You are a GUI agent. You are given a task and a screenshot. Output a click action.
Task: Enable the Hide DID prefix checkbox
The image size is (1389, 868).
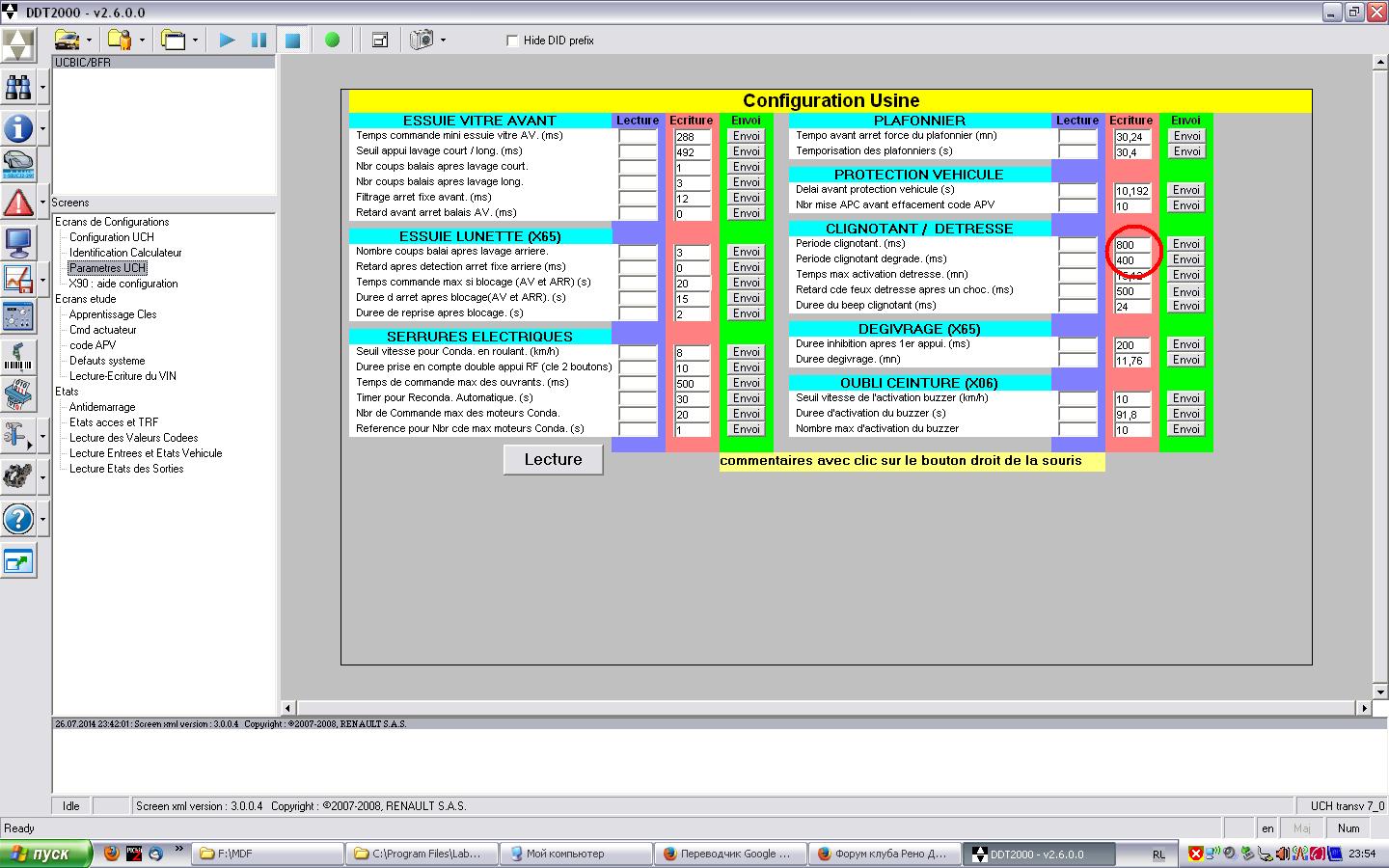tap(512, 41)
